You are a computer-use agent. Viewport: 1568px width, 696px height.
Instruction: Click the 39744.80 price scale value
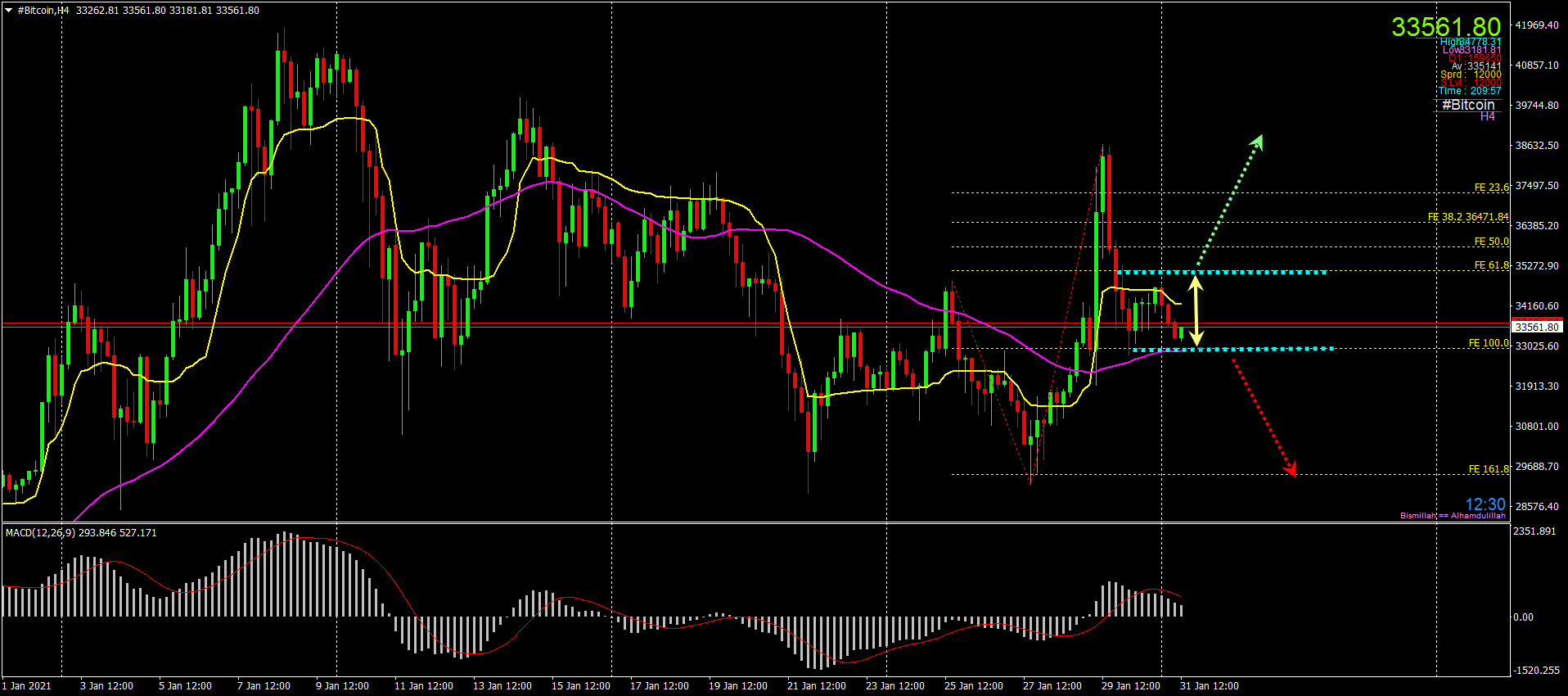(1537, 106)
